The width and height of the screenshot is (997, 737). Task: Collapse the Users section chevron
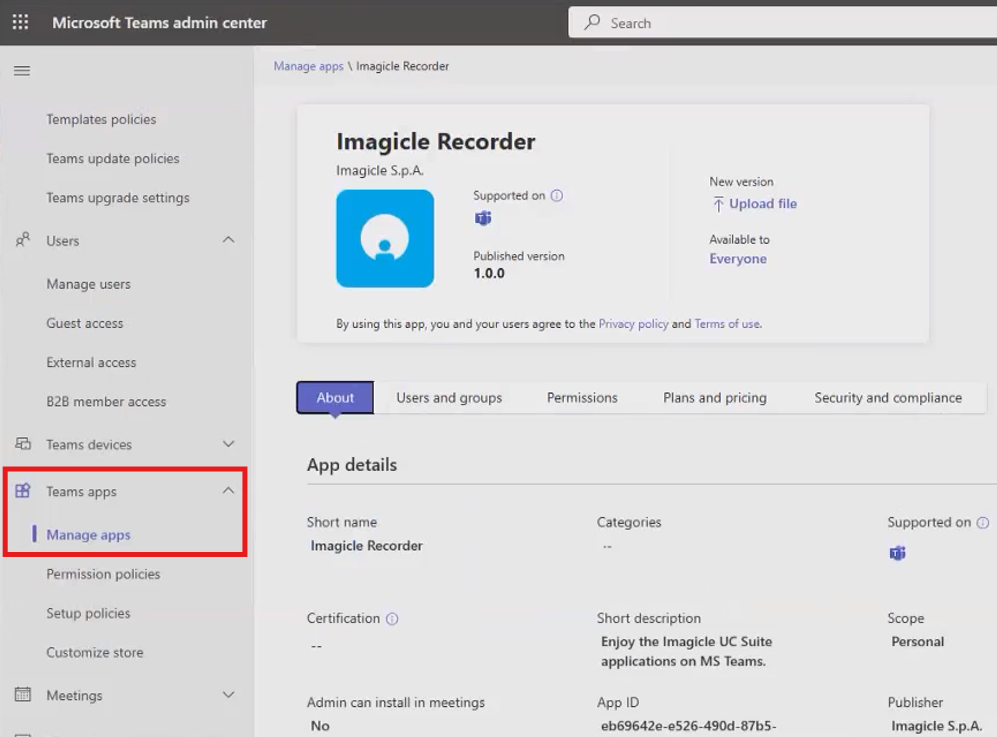228,240
